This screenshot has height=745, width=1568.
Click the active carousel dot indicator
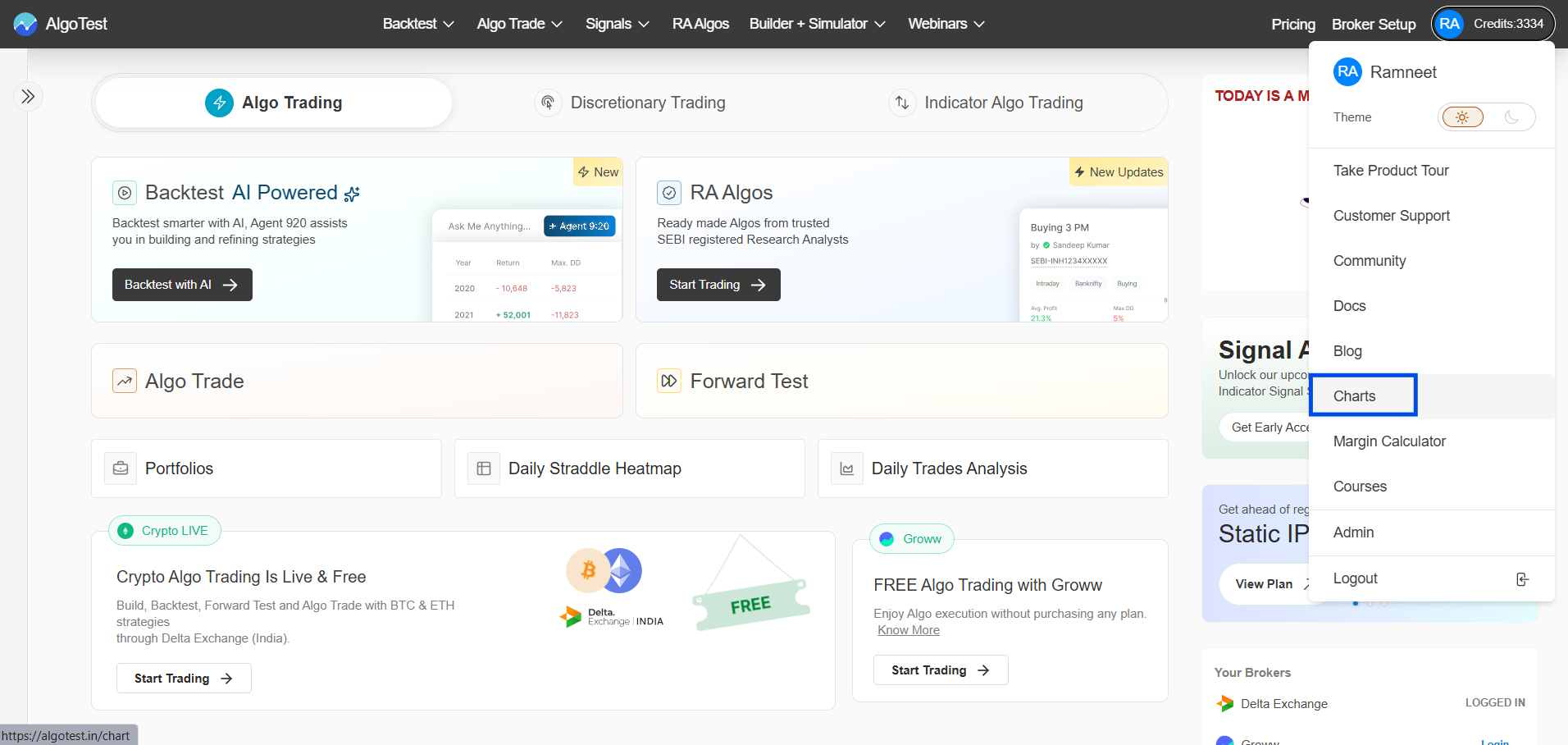(1356, 603)
